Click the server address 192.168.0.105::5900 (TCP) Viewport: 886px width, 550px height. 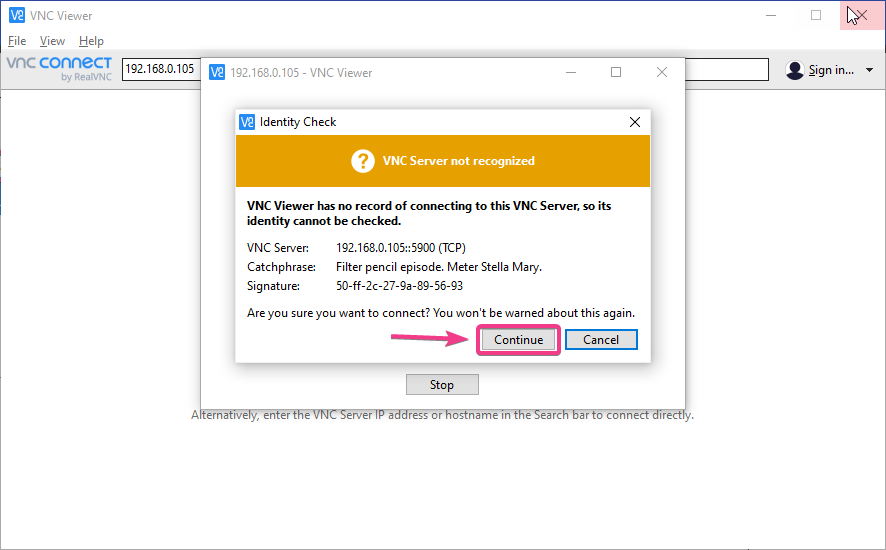click(x=401, y=248)
